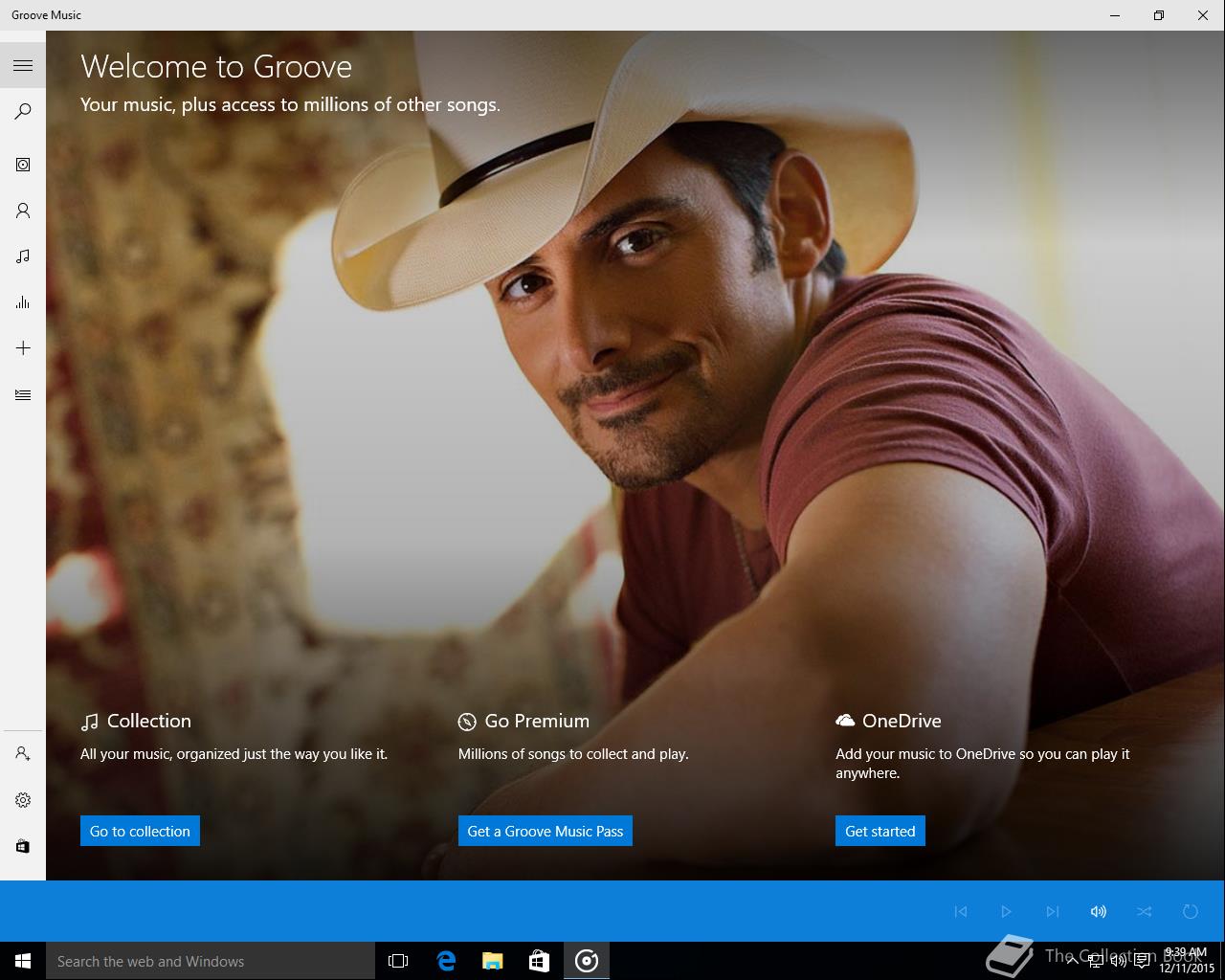The image size is (1225, 980).
Task: Create a new playlist with plus icon
Action: click(23, 348)
